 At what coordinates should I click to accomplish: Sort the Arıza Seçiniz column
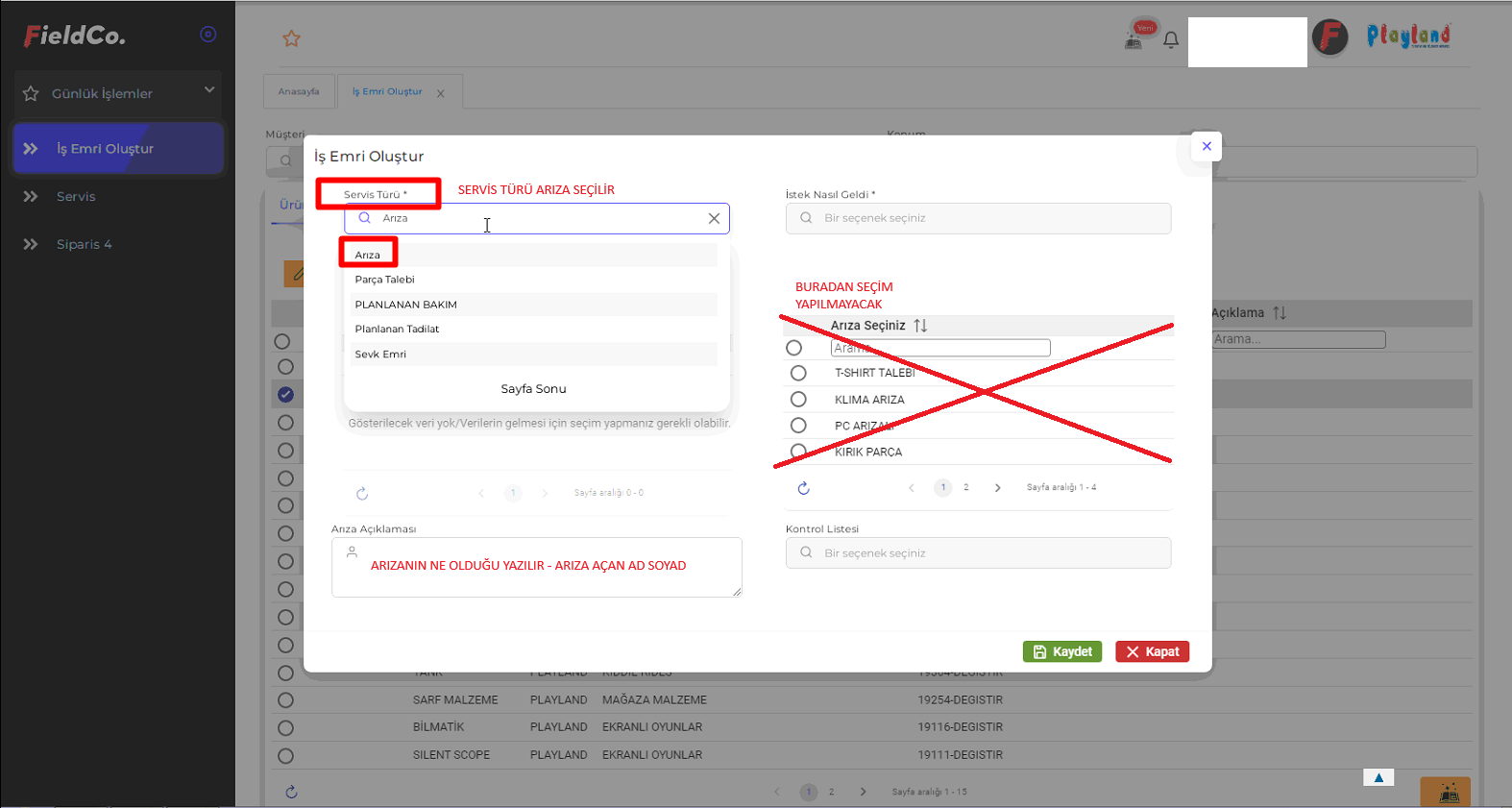tap(920, 326)
